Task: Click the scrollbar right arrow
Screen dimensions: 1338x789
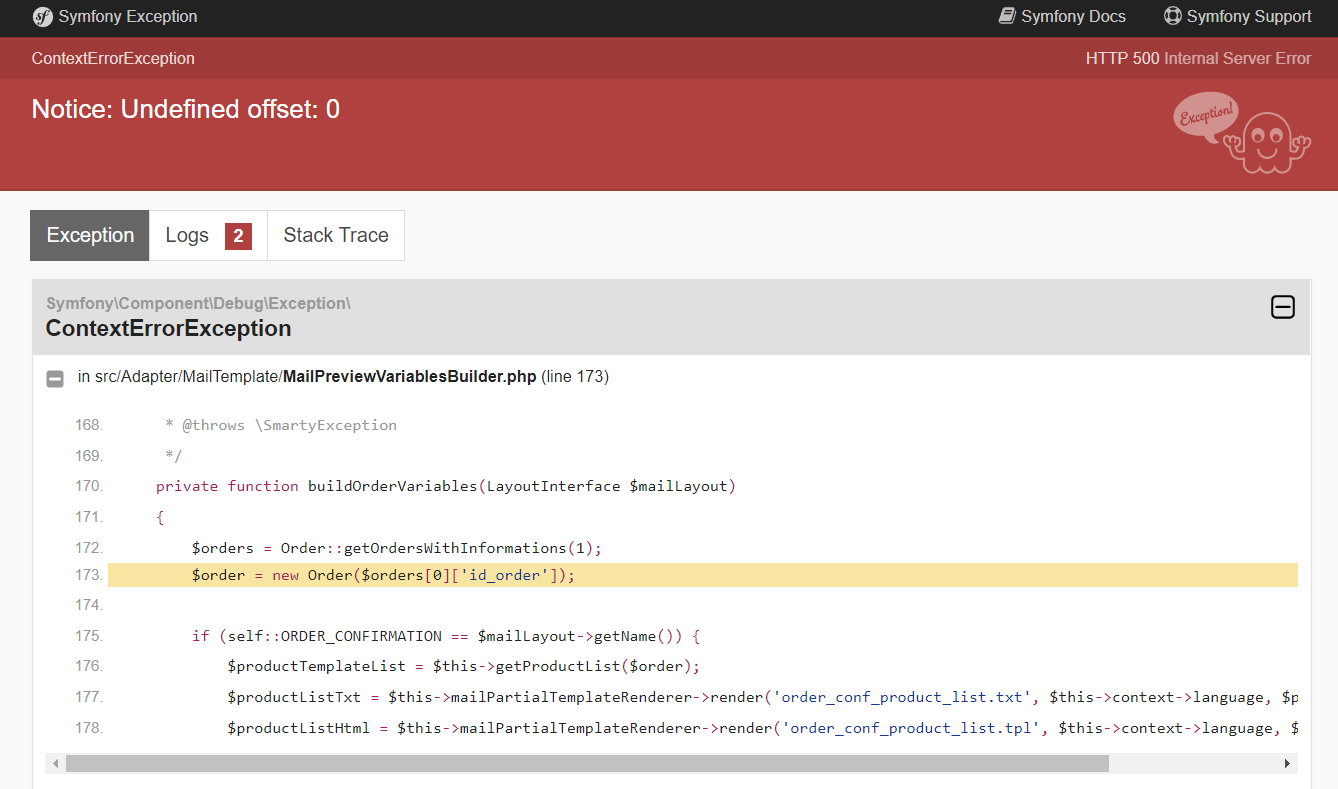Action: point(1287,764)
